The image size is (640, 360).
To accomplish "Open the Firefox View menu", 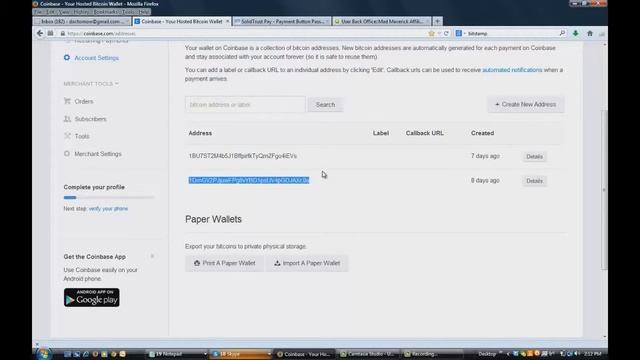I will pos(64,12).
